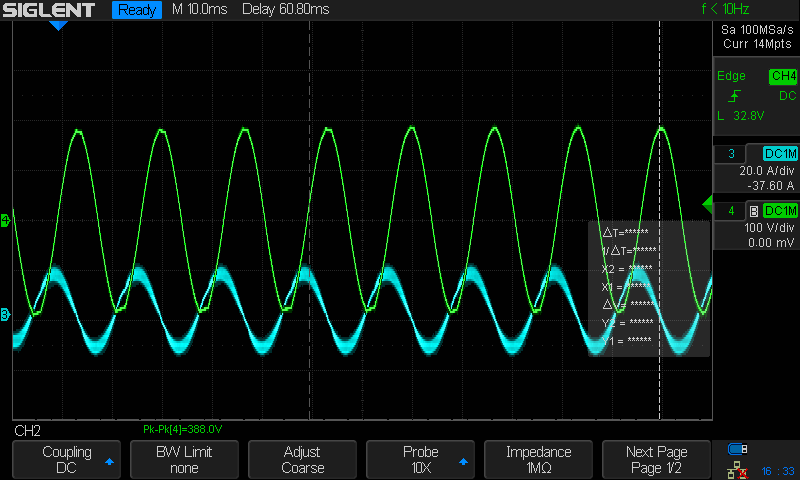Click the M 10.0ms timebase readout
800x480 pixels.
click(x=199, y=9)
